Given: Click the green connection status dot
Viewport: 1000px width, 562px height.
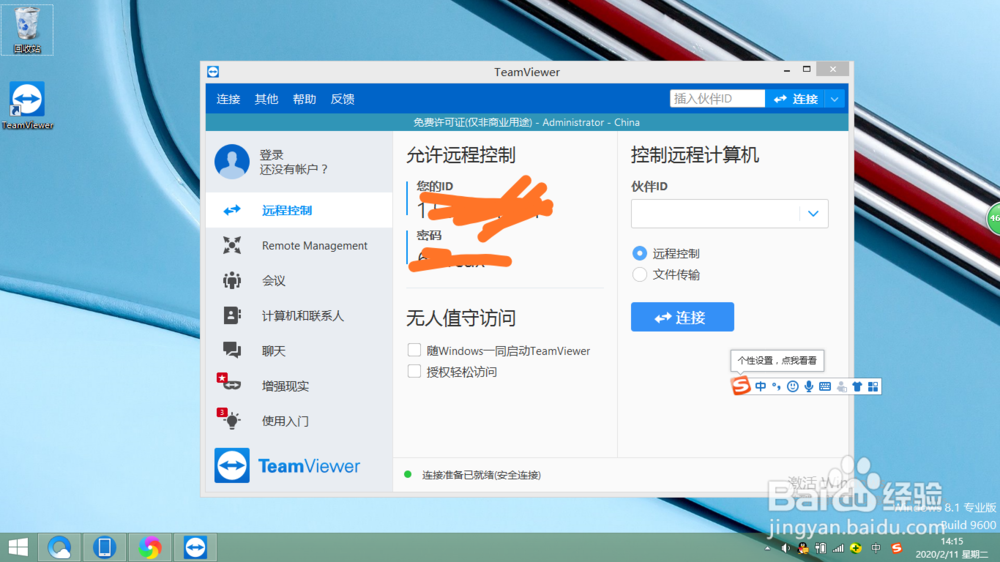Looking at the screenshot, I should tap(408, 474).
